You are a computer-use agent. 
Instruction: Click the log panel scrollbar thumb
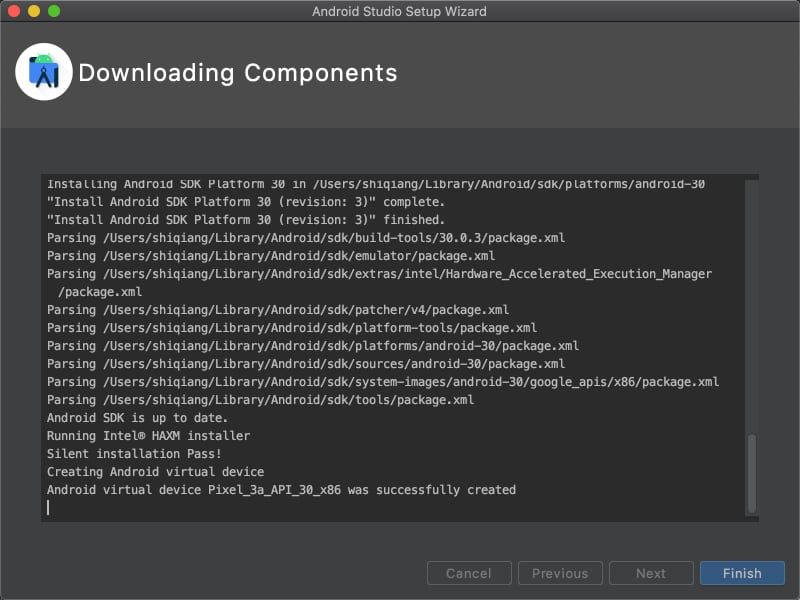(x=752, y=473)
